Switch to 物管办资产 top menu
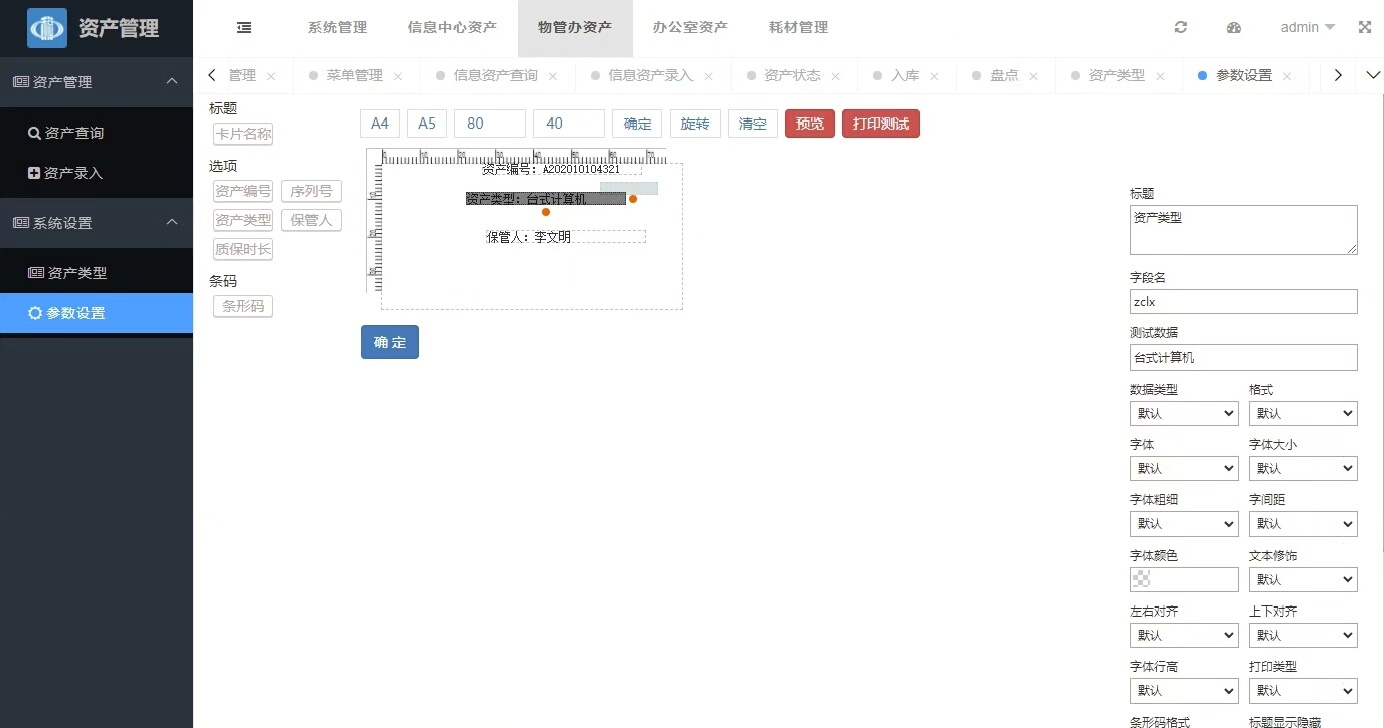The width and height of the screenshot is (1384, 728). (x=575, y=28)
